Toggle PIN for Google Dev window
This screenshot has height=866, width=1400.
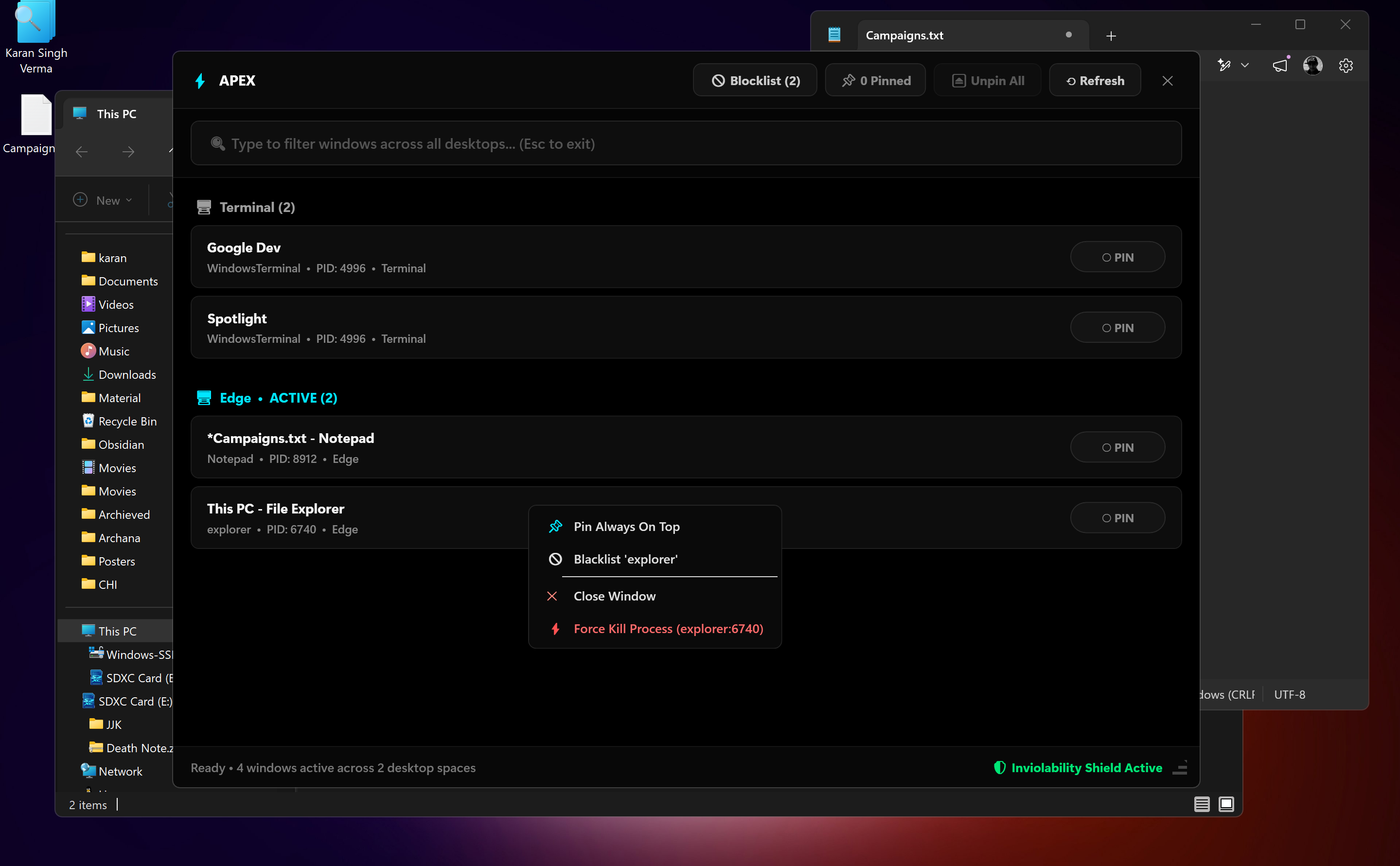pyautogui.click(x=1117, y=257)
